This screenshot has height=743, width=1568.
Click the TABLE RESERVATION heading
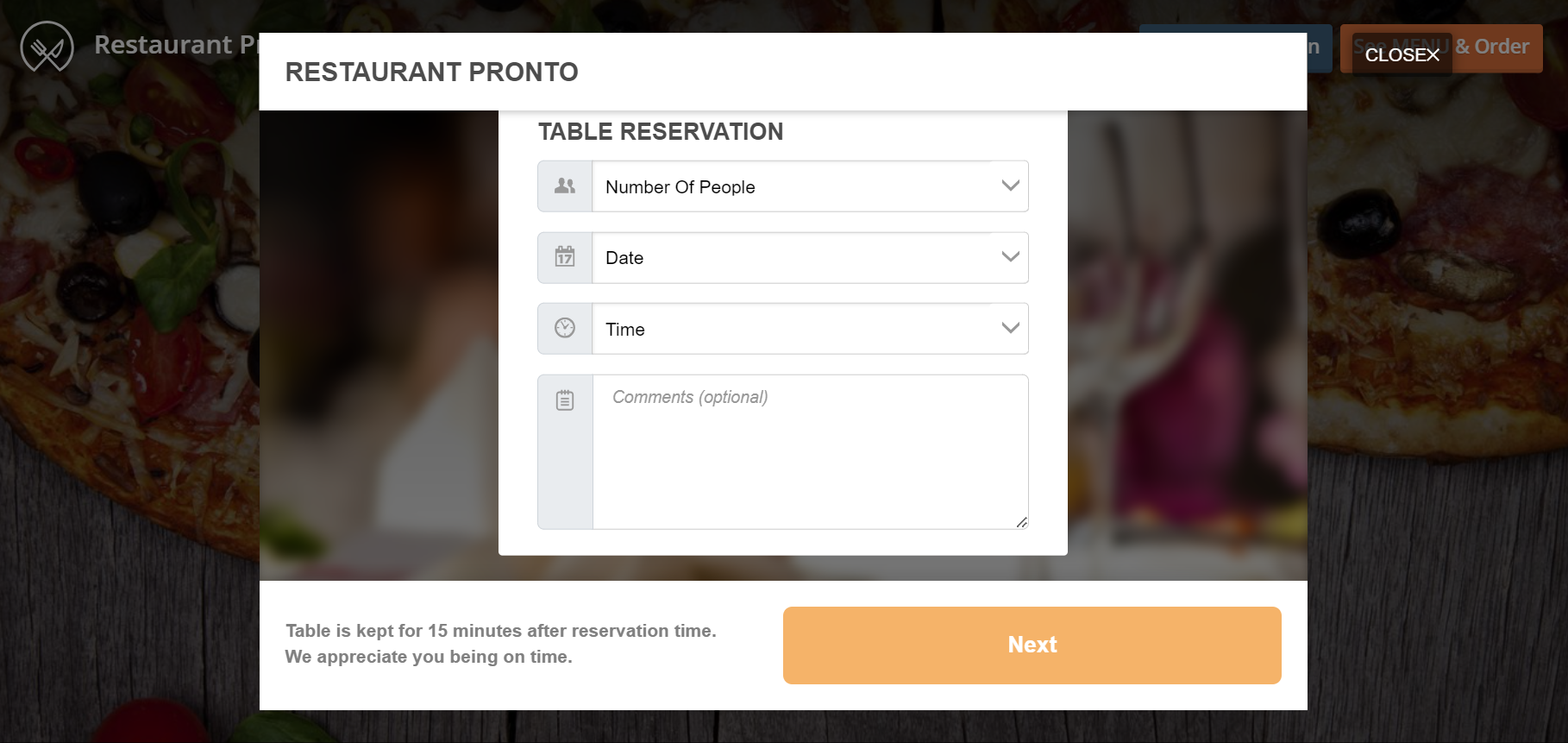tap(661, 131)
